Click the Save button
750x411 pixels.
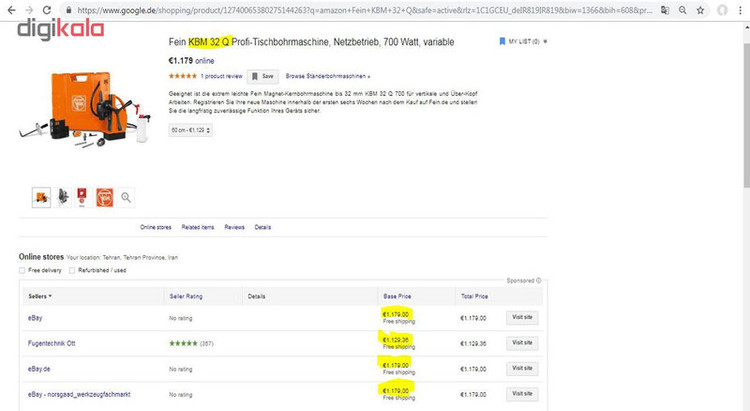(263, 75)
